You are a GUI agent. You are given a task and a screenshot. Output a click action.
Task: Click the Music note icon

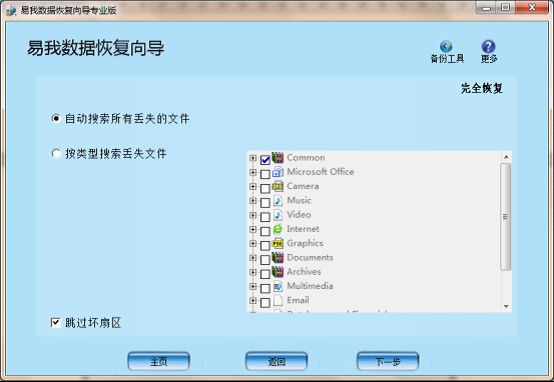(278, 200)
